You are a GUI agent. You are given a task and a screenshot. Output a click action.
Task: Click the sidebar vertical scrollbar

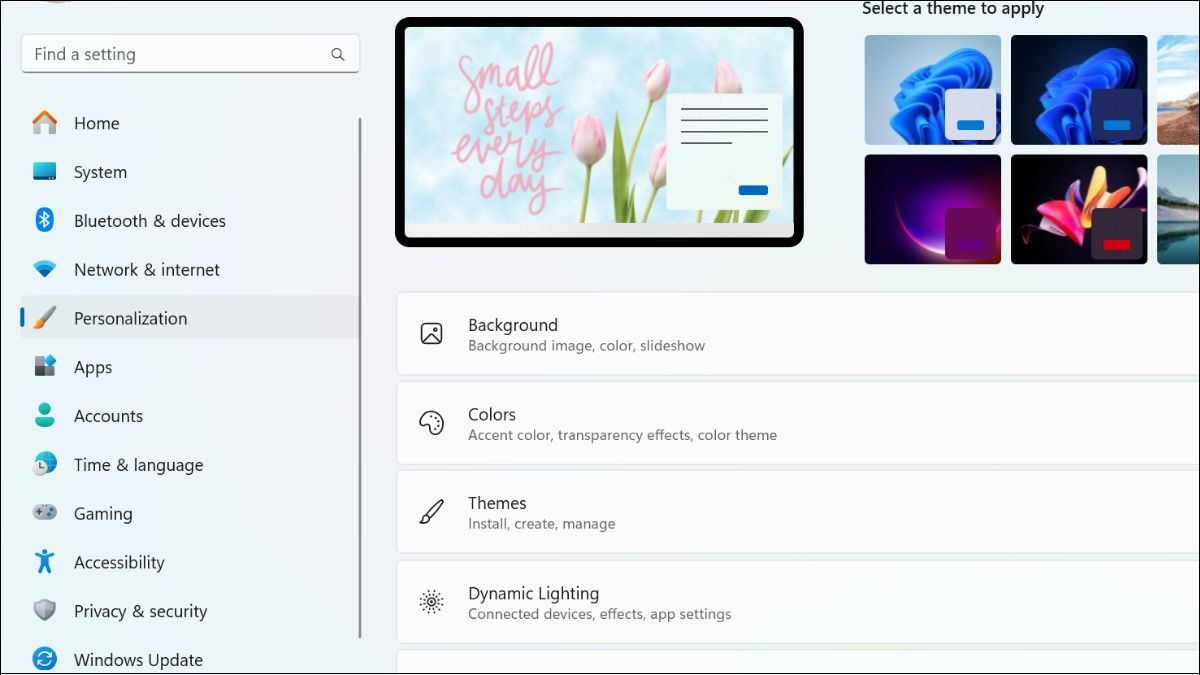[x=360, y=378]
